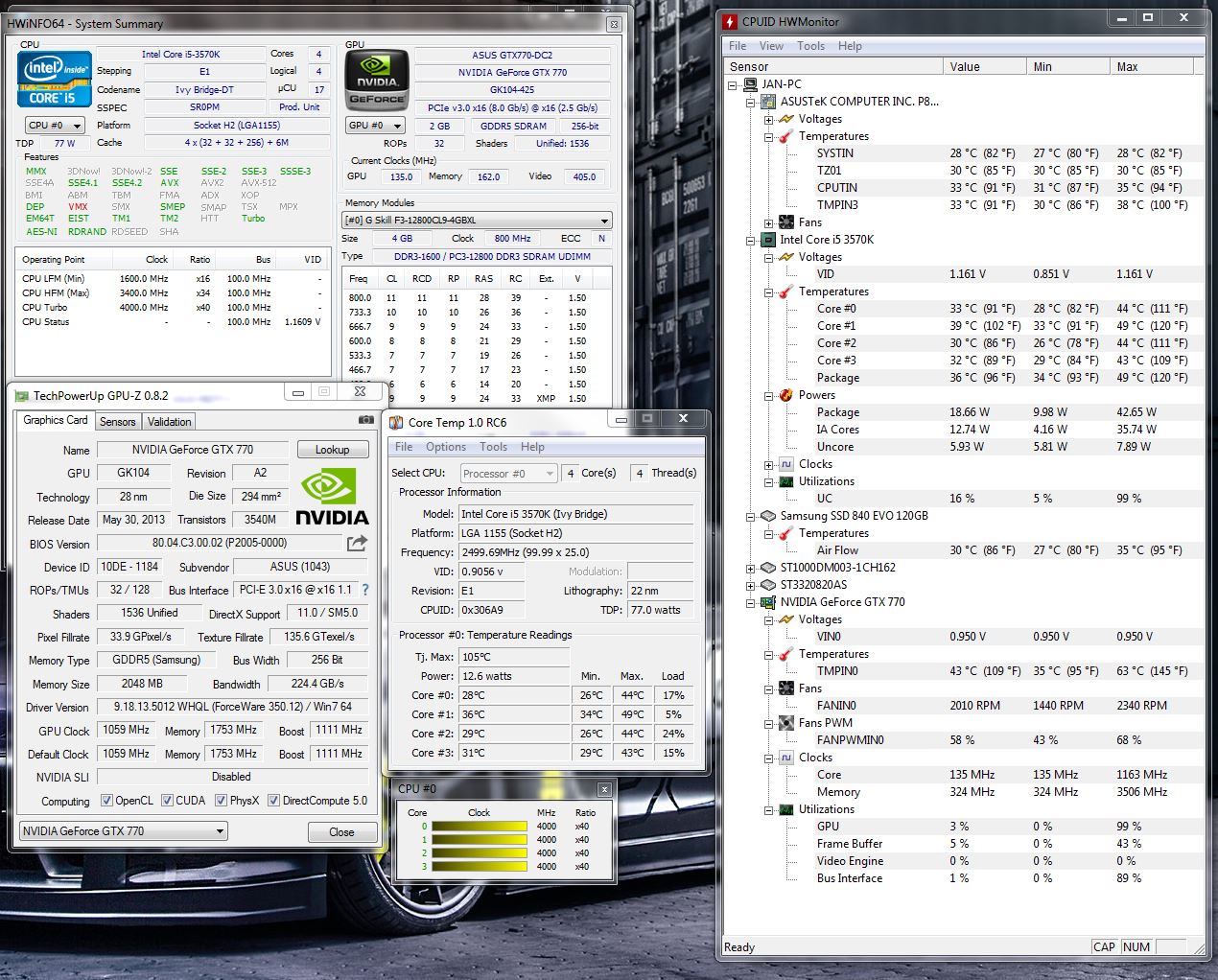
Task: Open the CPU #0 dropdown in HWiNFO64
Action: click(x=55, y=126)
